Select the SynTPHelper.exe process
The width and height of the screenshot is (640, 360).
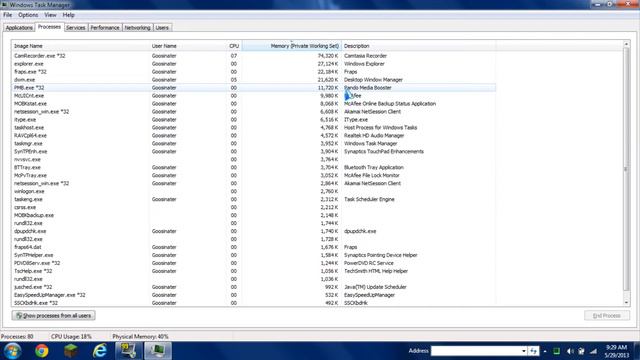click(x=254, y=255)
